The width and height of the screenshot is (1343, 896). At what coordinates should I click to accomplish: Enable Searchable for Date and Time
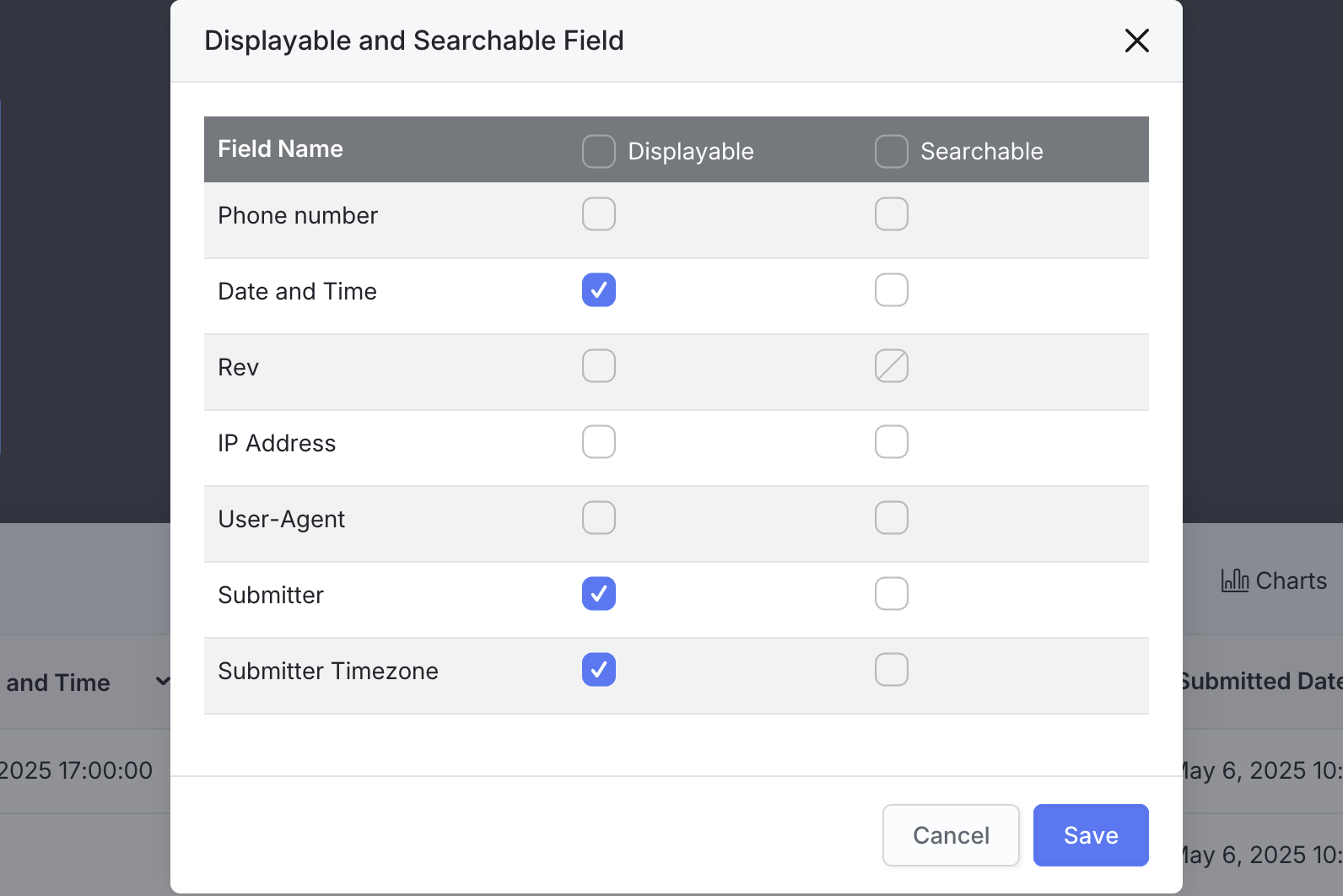(x=892, y=290)
